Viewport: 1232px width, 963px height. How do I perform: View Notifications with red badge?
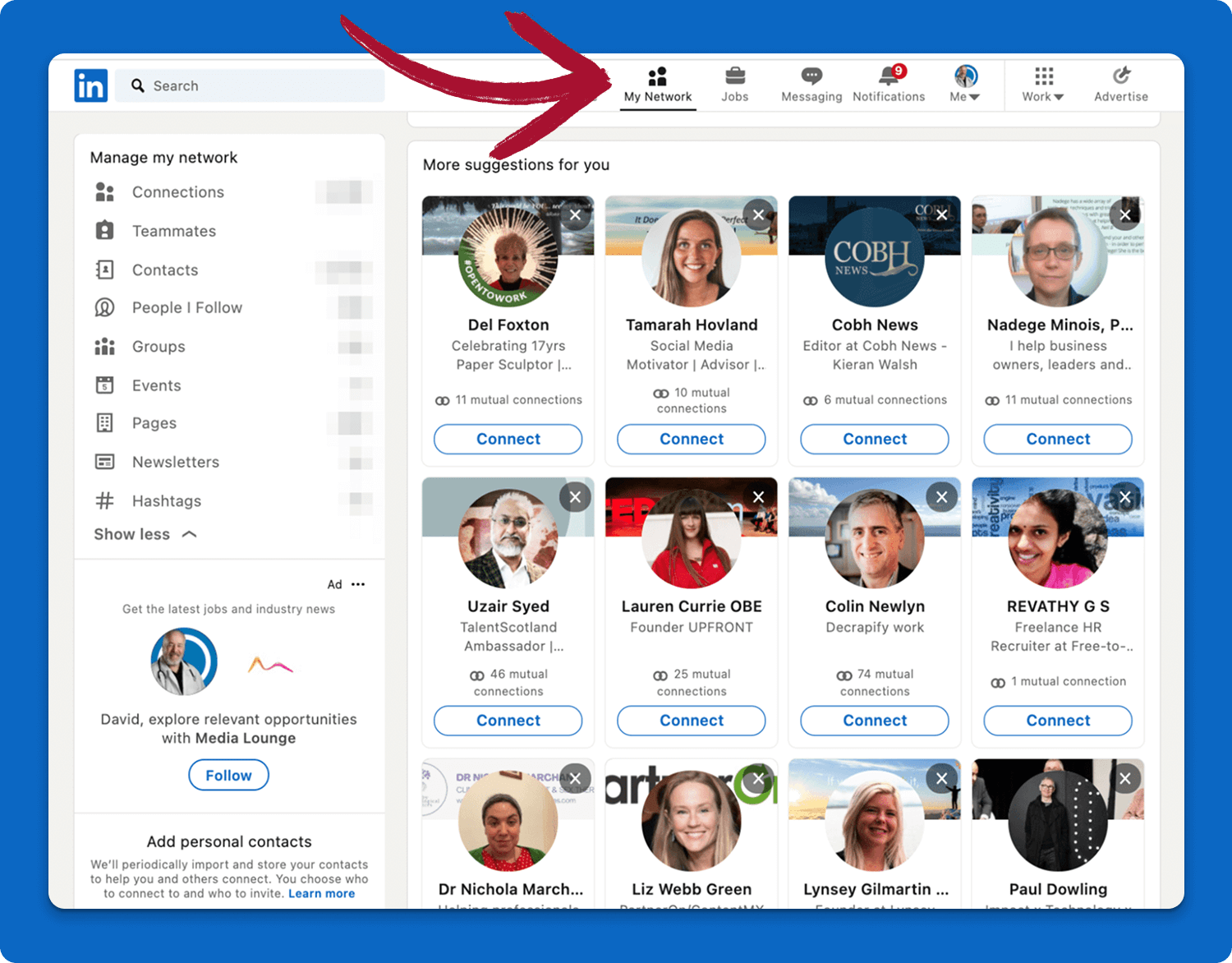click(889, 85)
